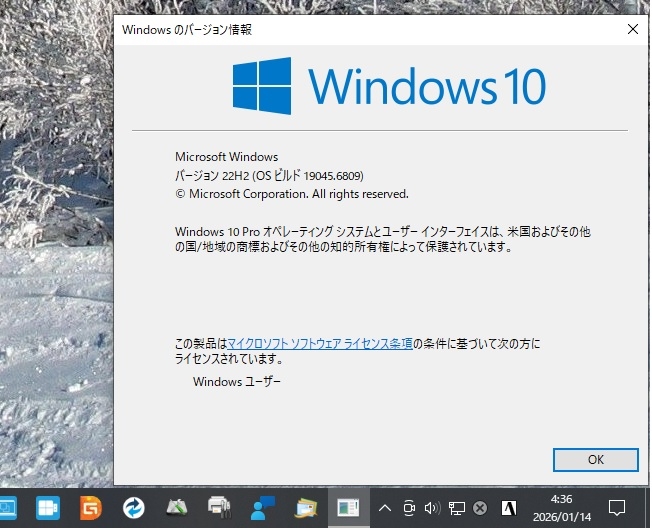Close the Windows のバージョン情報 dialog
Image resolution: width=652 pixels, height=531 pixels.
pos(632,29)
